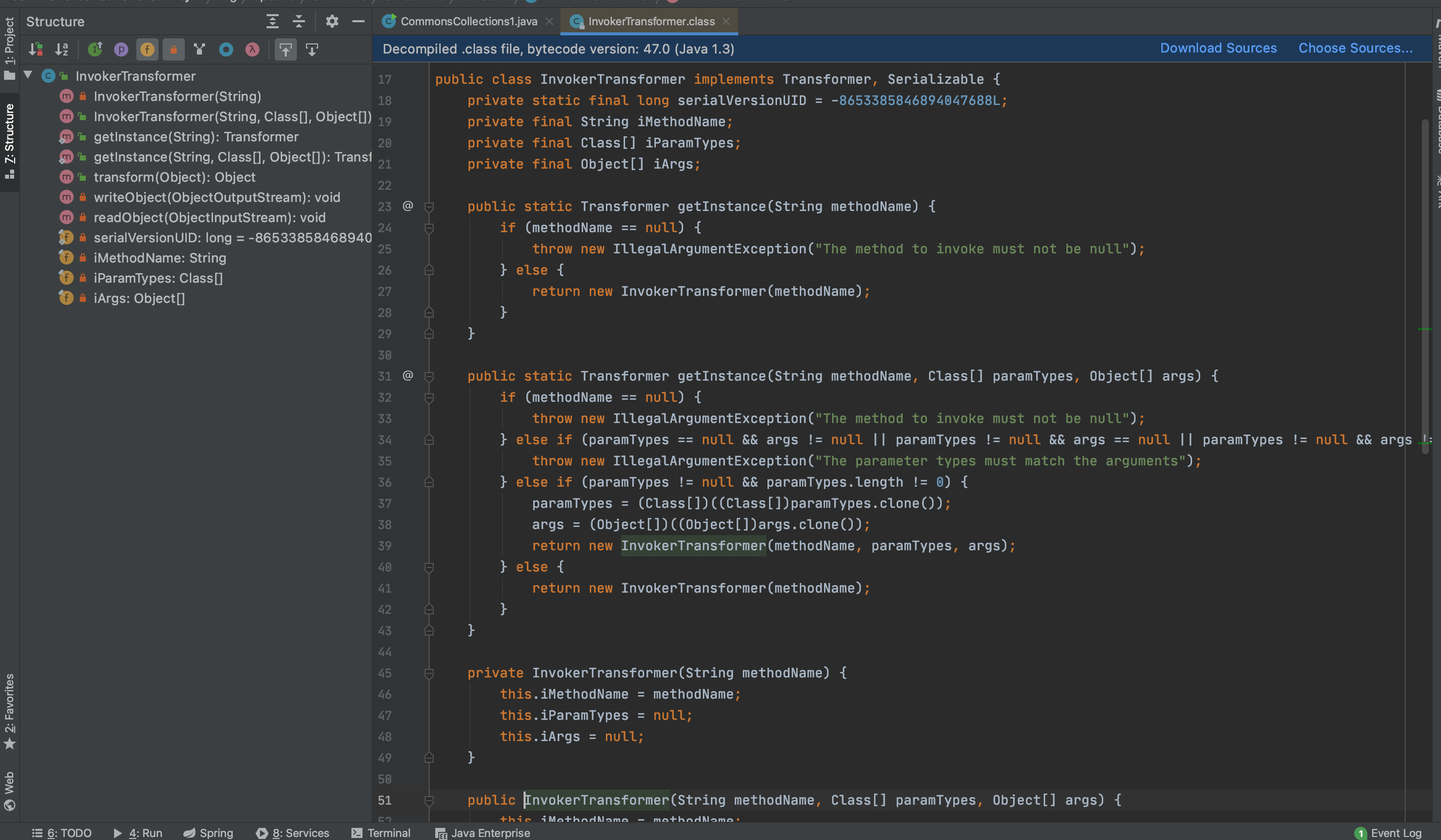Open Structure panel settings gear
The width and height of the screenshot is (1441, 840).
tap(332, 22)
